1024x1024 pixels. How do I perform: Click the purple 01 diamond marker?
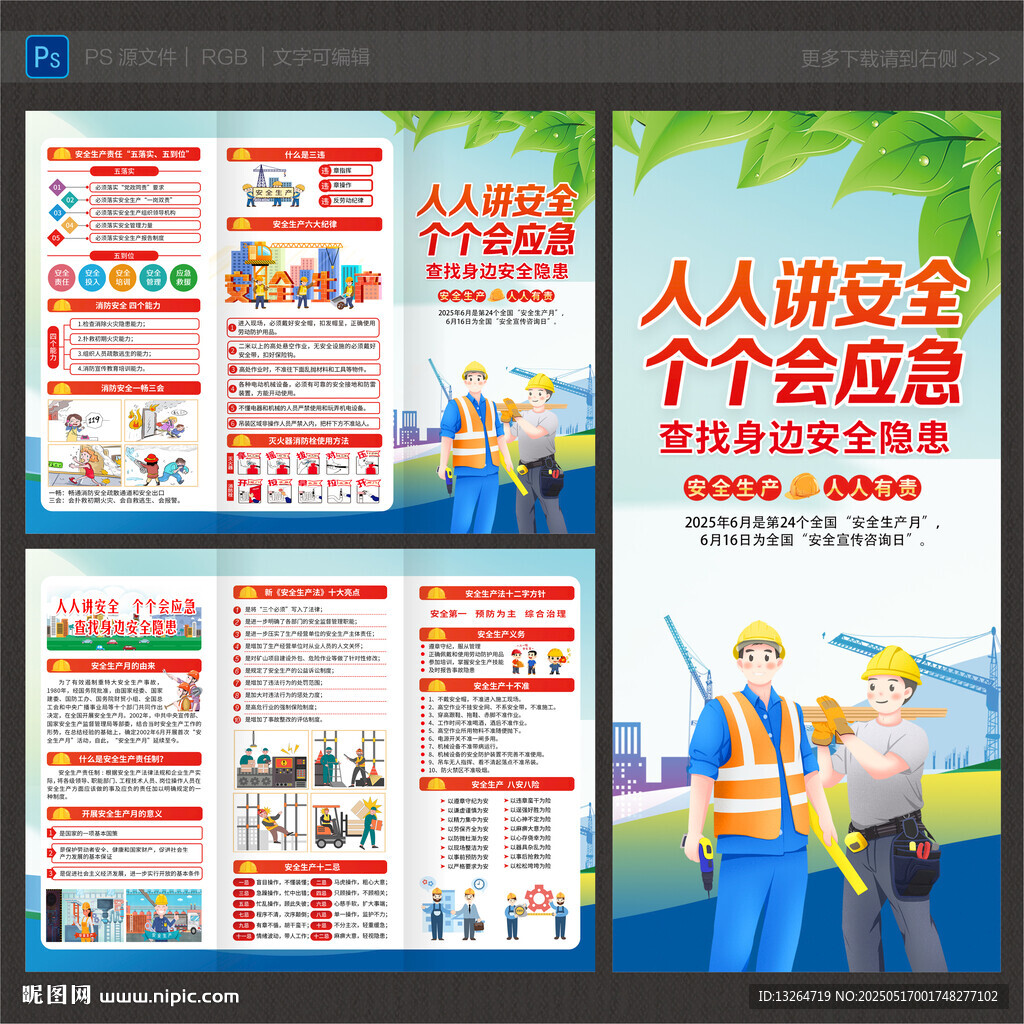coord(57,187)
